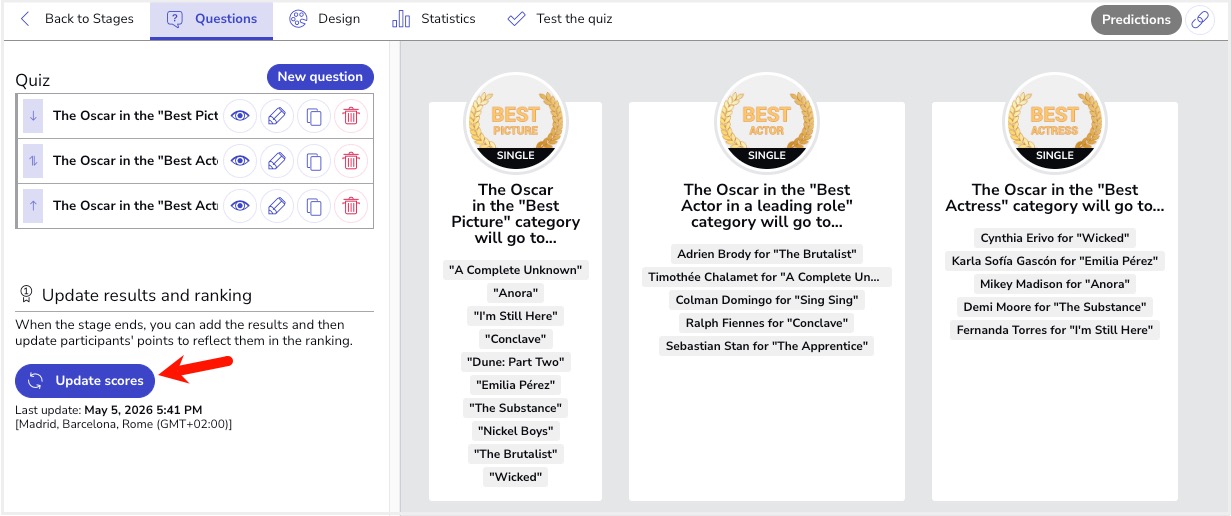The height and width of the screenshot is (516, 1231).
Task: Click the Last update date text
Action: click(143, 410)
